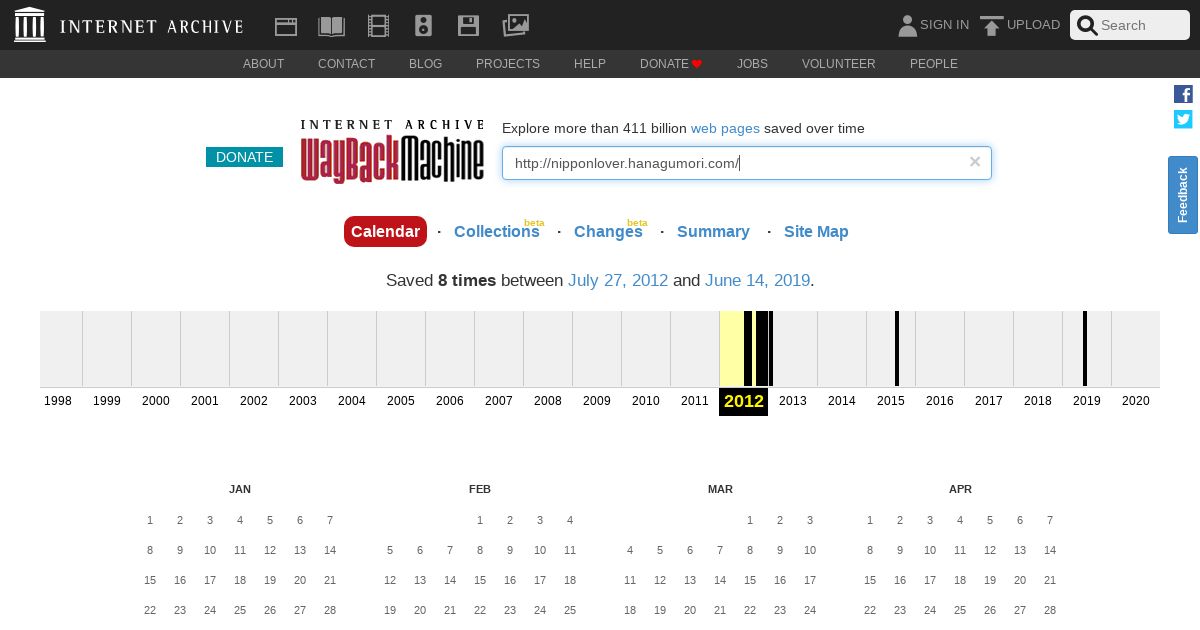
Task: Open the Audio speaker icon
Action: [x=423, y=26]
